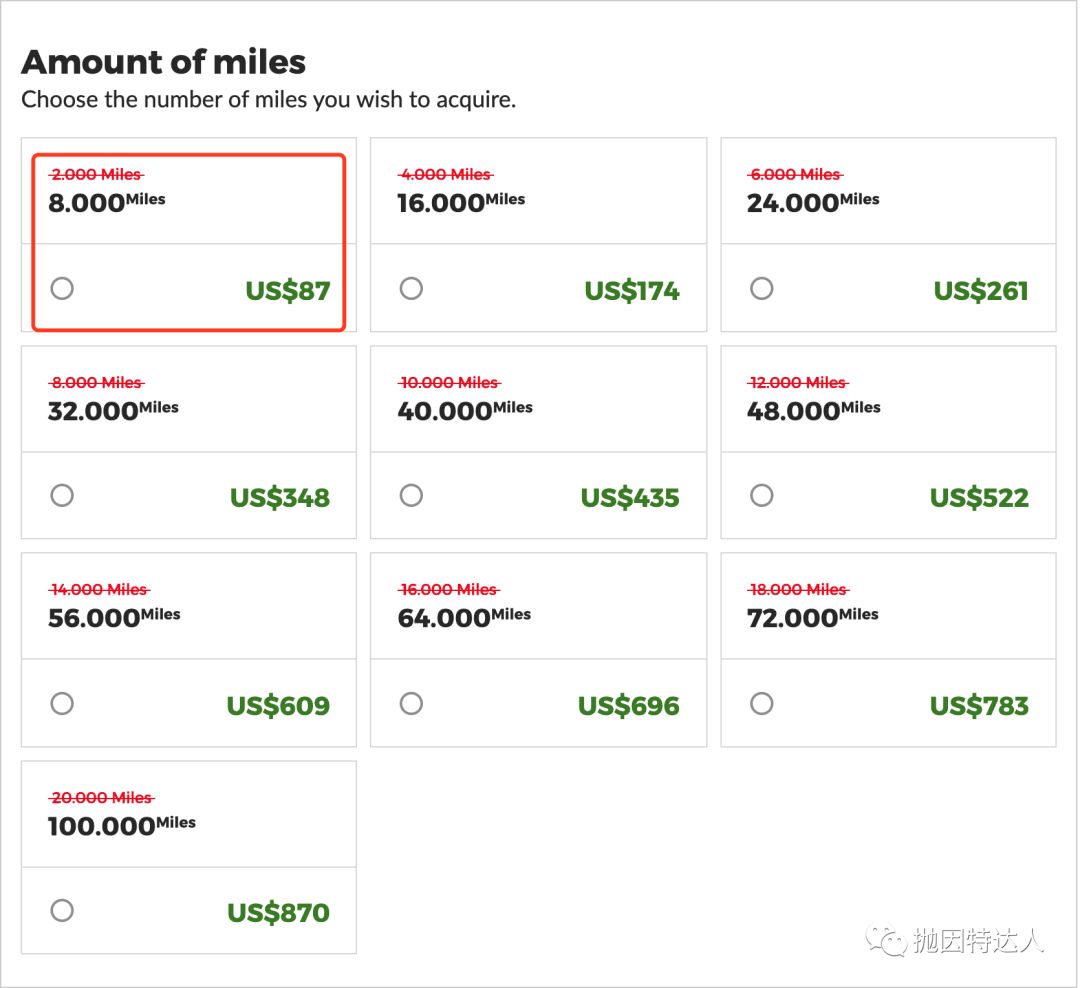
Task: Select the 64.000 Miles radio button
Action: pos(411,704)
